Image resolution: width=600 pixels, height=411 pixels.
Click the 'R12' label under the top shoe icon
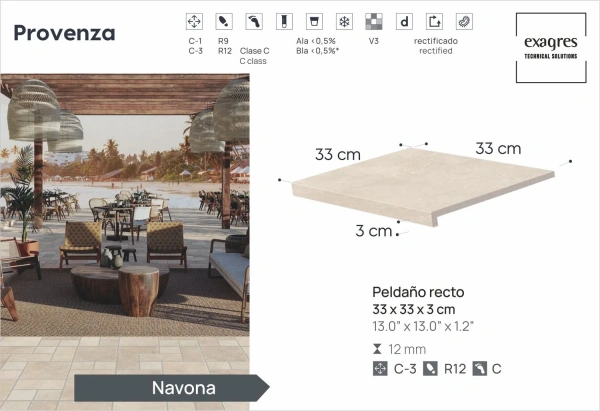tap(225, 51)
